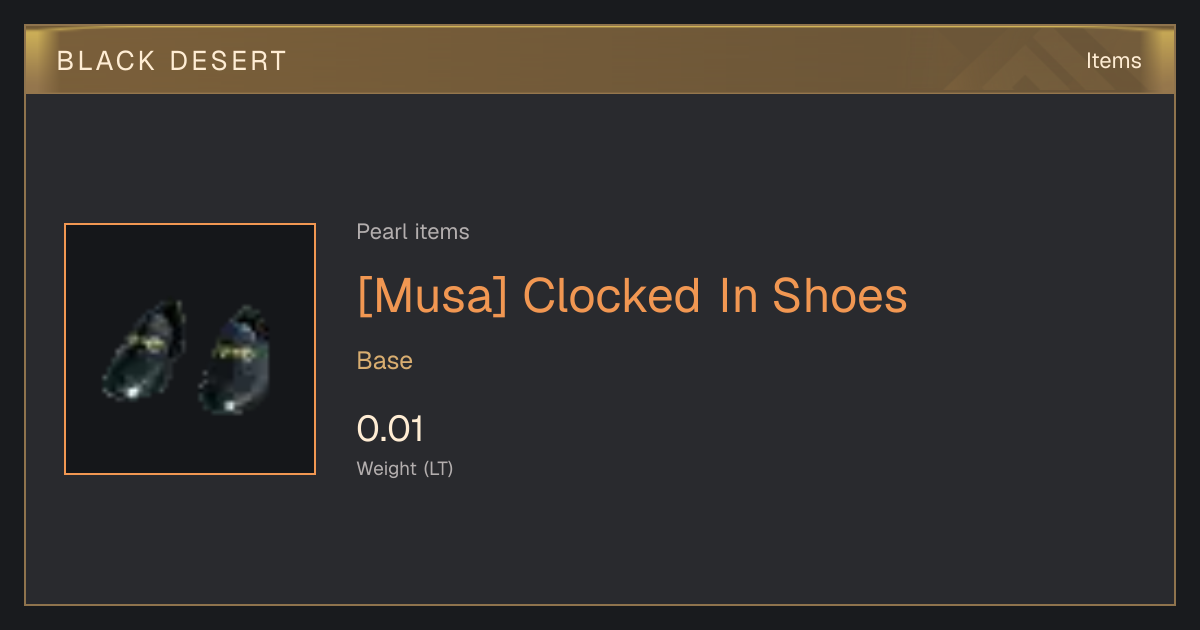This screenshot has height=630, width=1200.
Task: Open the Pearl items category
Action: (x=413, y=232)
